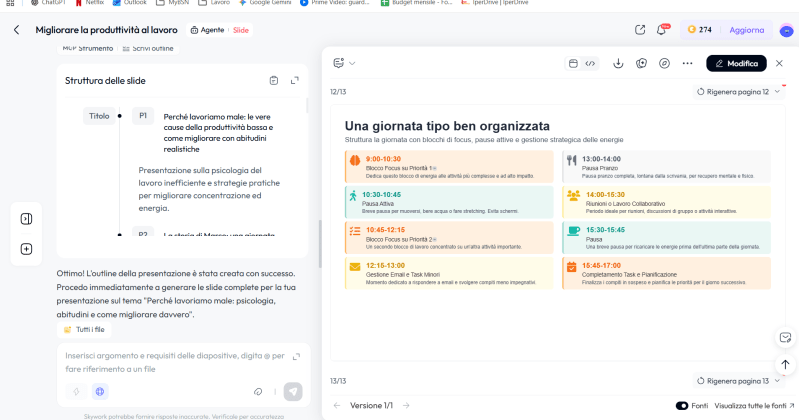The width and height of the screenshot is (799, 420).
Task: Switch to the code view icon
Action: (591, 63)
